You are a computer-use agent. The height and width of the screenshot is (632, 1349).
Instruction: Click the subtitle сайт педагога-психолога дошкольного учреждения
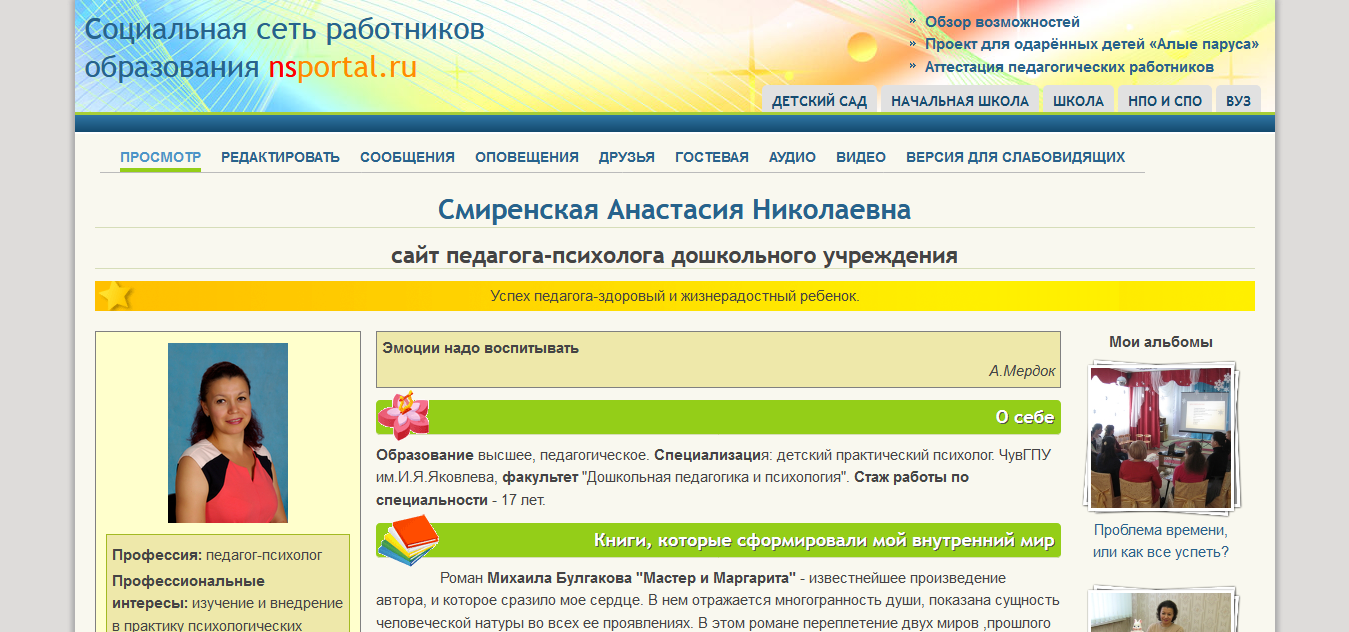[x=674, y=255]
